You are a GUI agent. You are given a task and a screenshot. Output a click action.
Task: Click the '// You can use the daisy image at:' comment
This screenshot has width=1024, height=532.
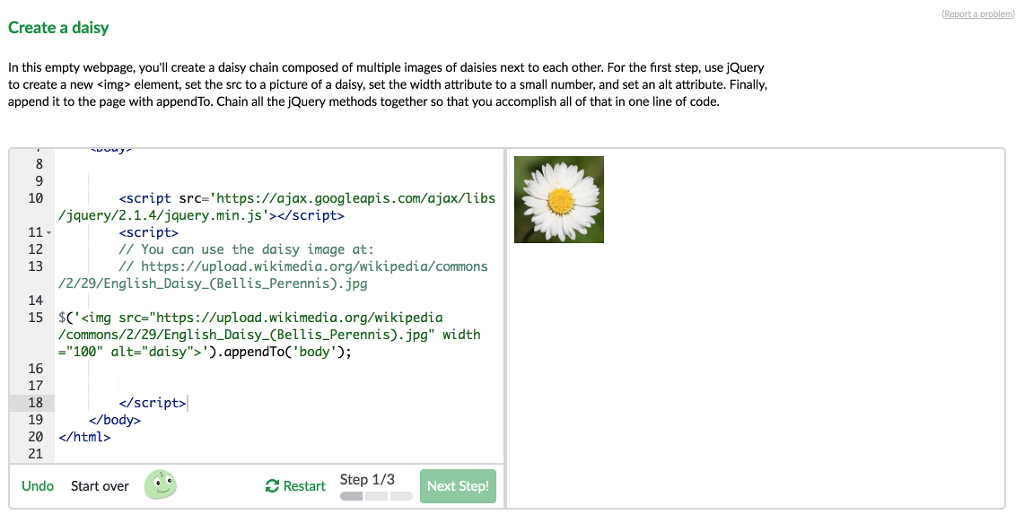click(x=246, y=249)
